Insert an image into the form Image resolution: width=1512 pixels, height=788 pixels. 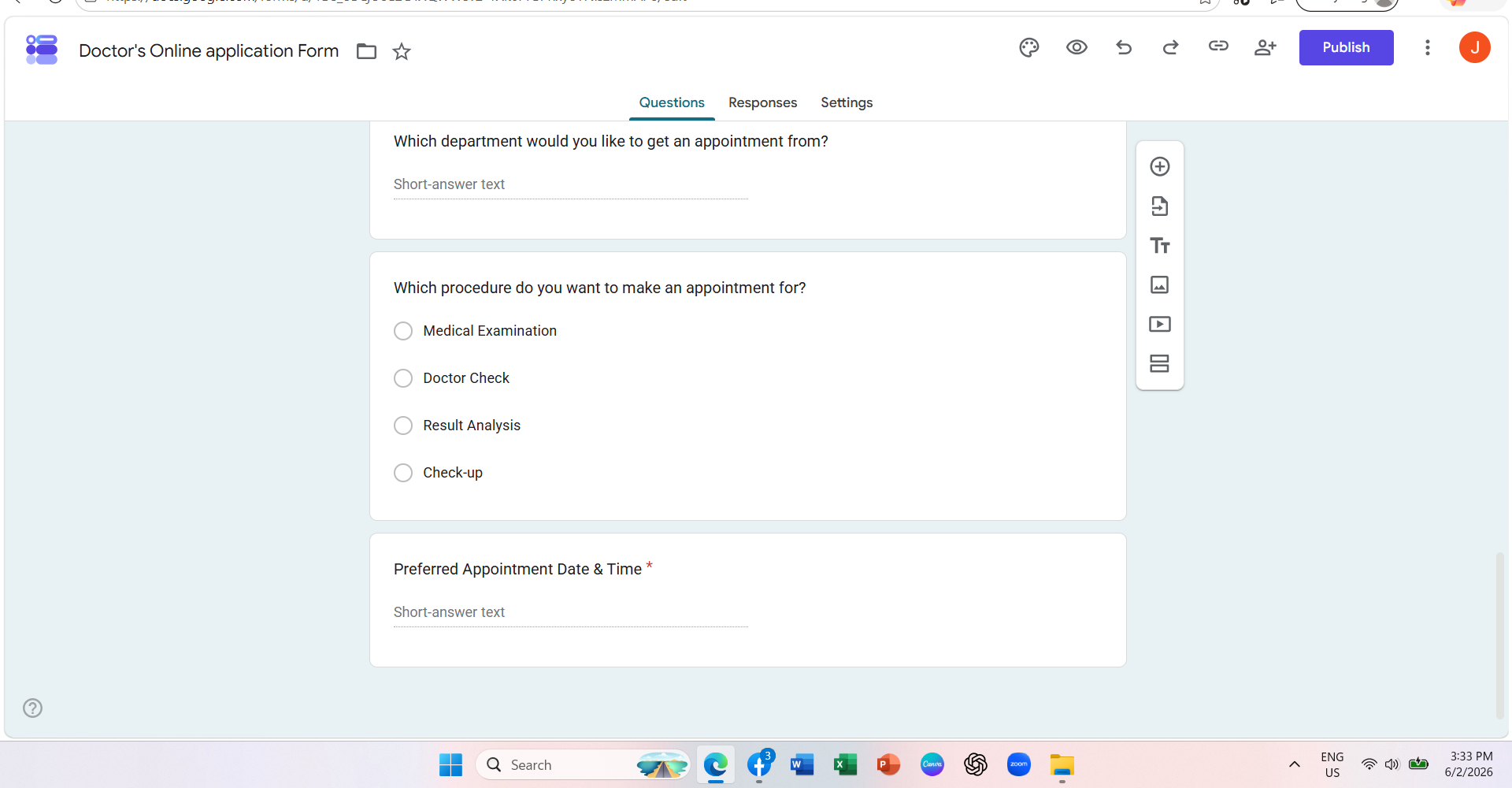(x=1160, y=284)
